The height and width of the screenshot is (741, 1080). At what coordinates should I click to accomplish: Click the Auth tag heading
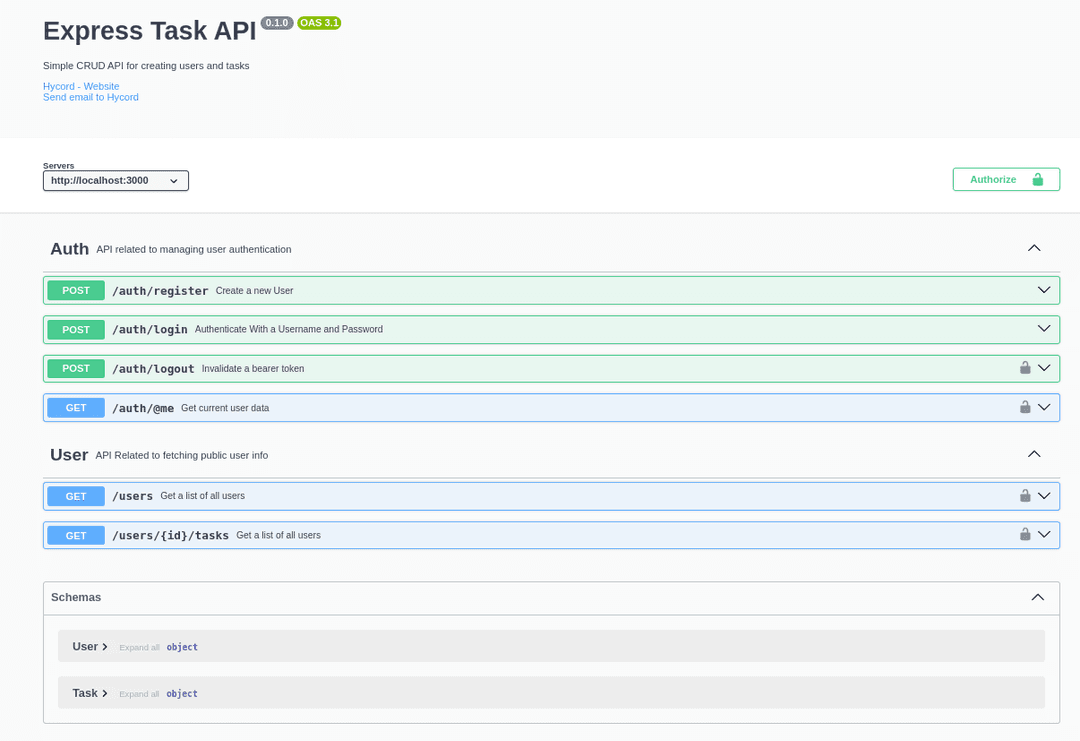pyautogui.click(x=70, y=249)
